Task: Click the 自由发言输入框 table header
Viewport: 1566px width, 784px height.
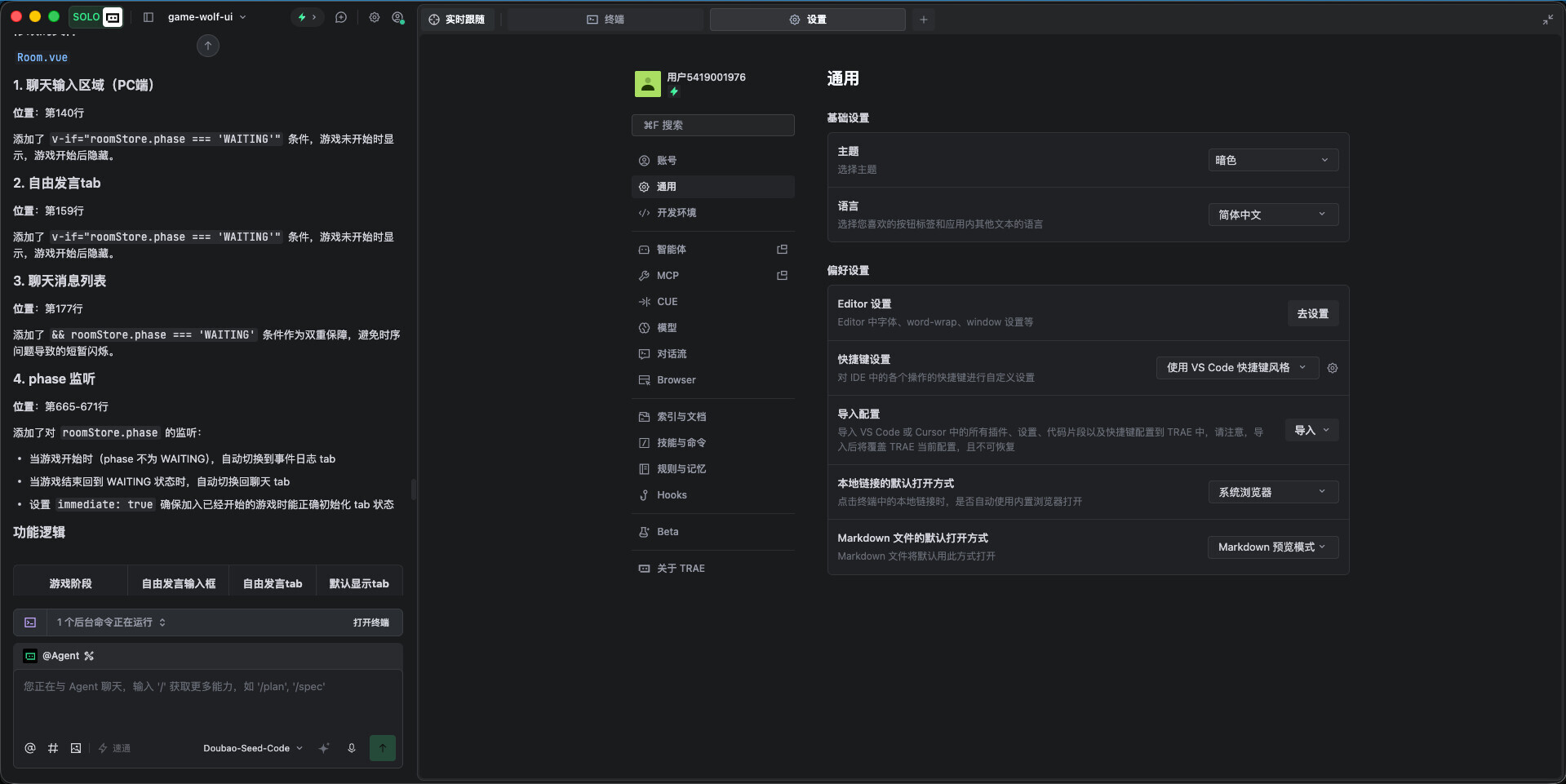Action: 179,584
